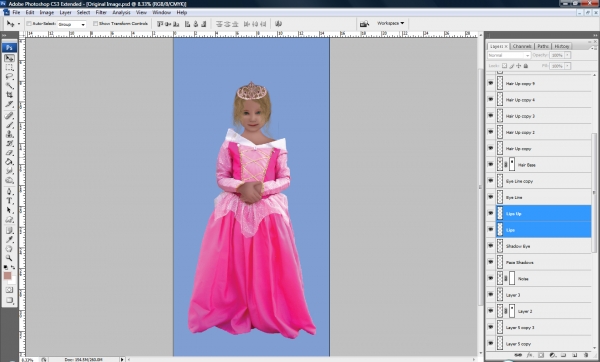Select the Shape tool
Viewport: 600px width, 362px height.
[x=9, y=219]
